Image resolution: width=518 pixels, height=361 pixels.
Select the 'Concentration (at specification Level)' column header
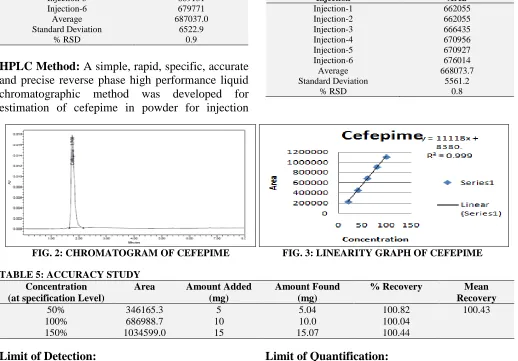click(56, 292)
